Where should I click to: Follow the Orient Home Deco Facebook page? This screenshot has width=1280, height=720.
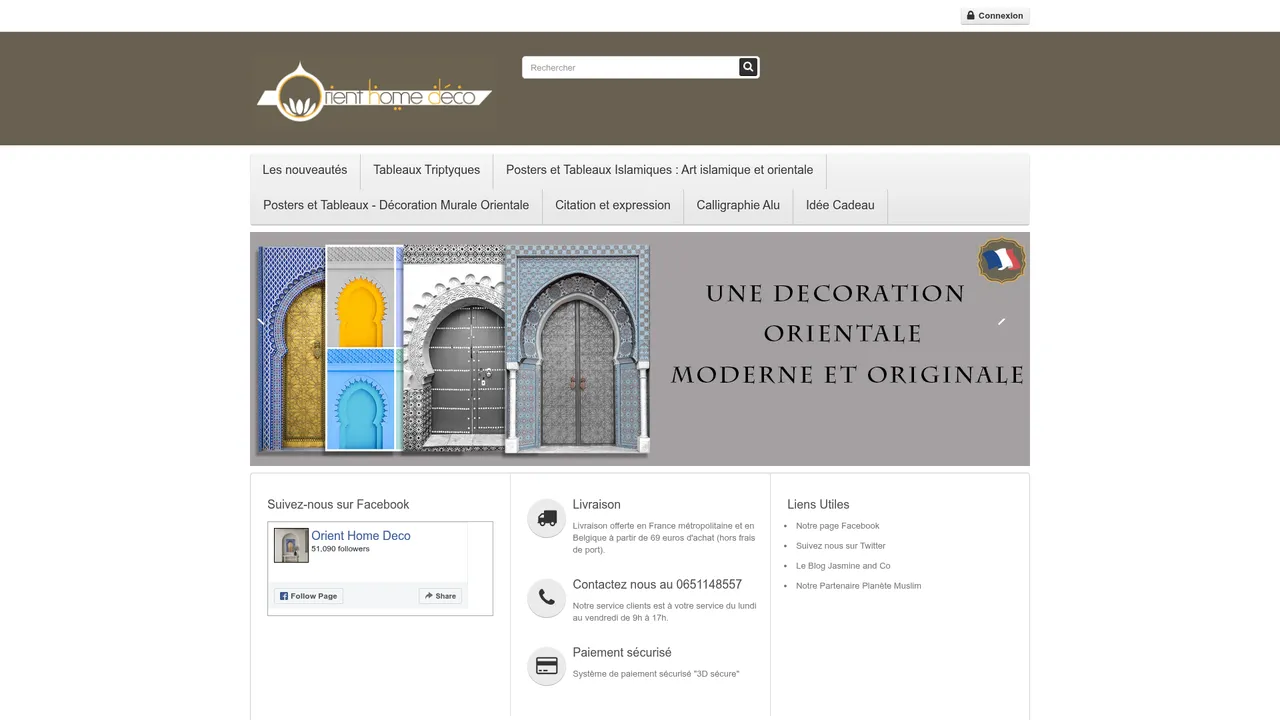[x=308, y=596]
